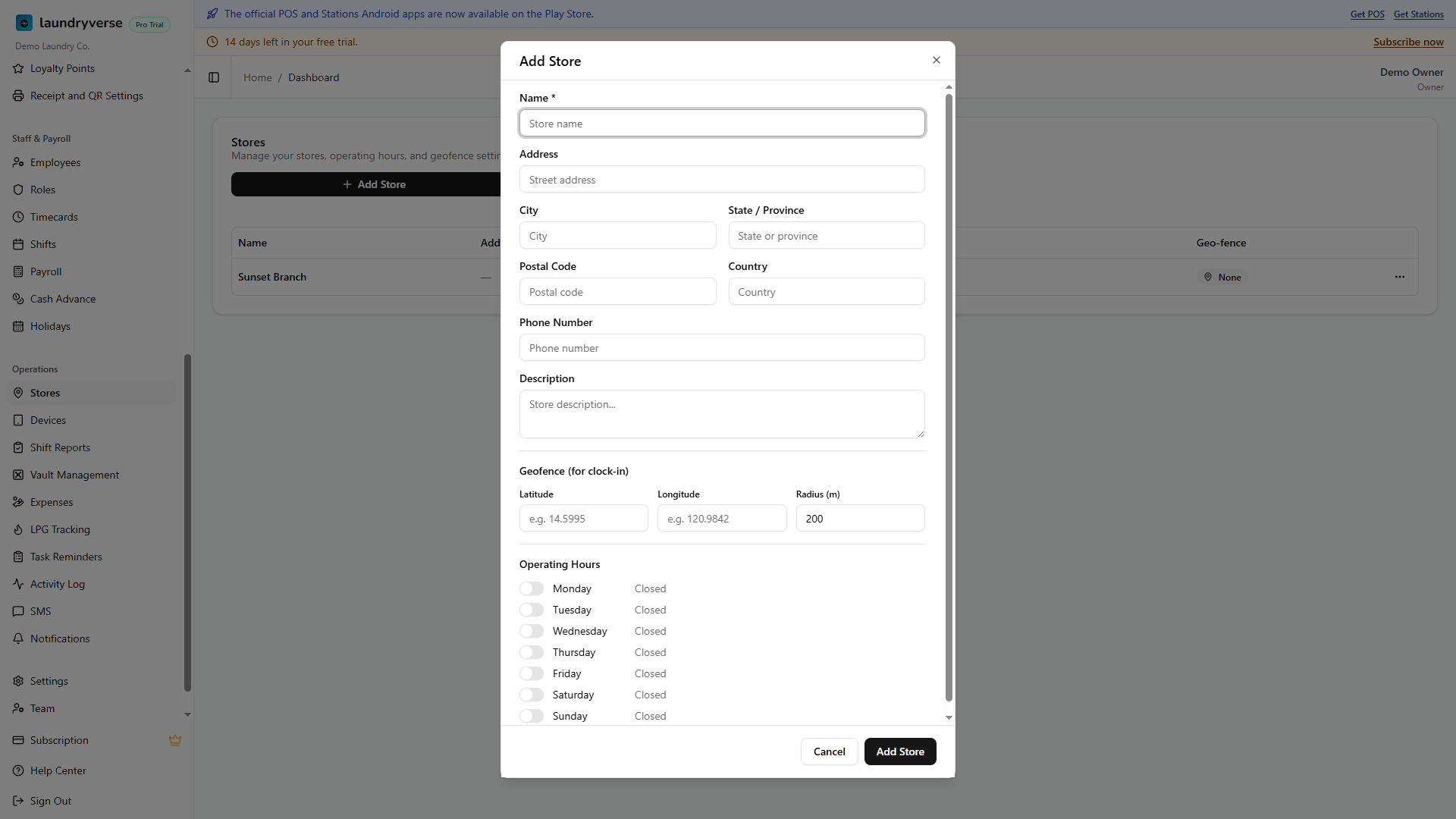Click the Get POS link

[1367, 14]
